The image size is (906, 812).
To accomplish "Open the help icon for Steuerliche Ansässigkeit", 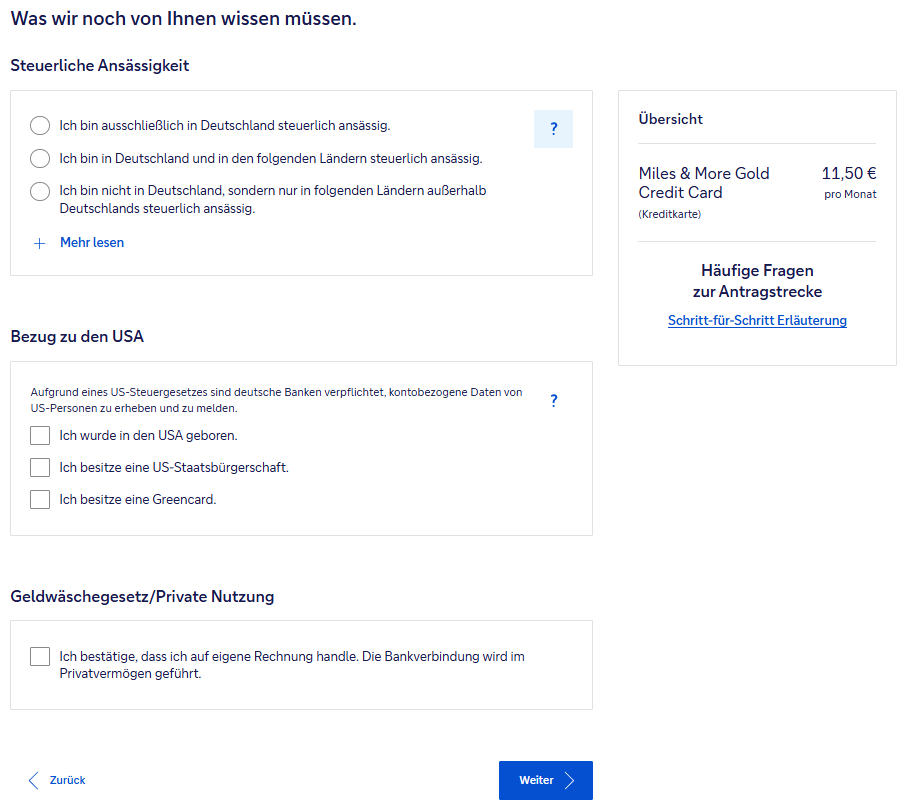I will (x=553, y=129).
